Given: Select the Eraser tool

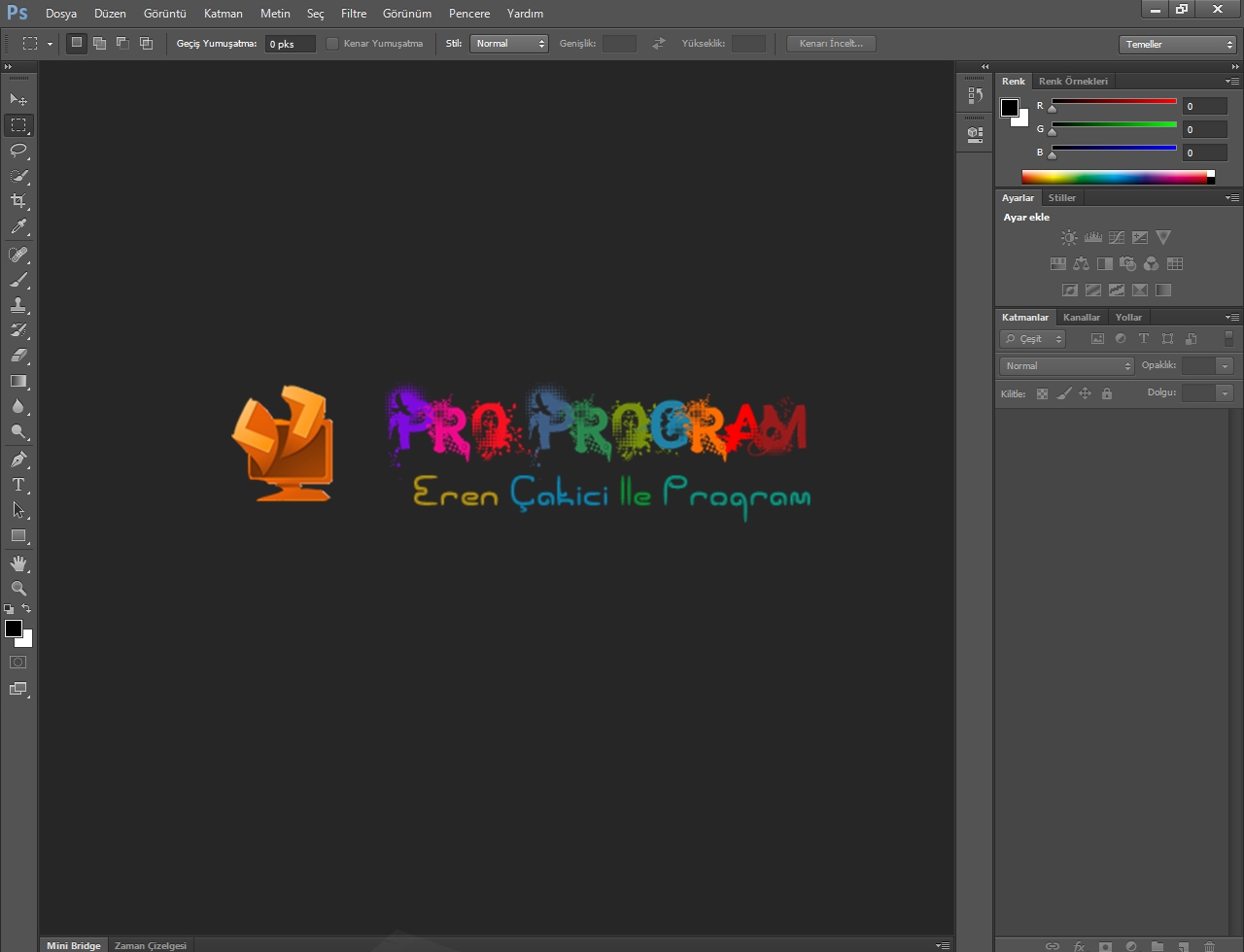Looking at the screenshot, I should 18,356.
